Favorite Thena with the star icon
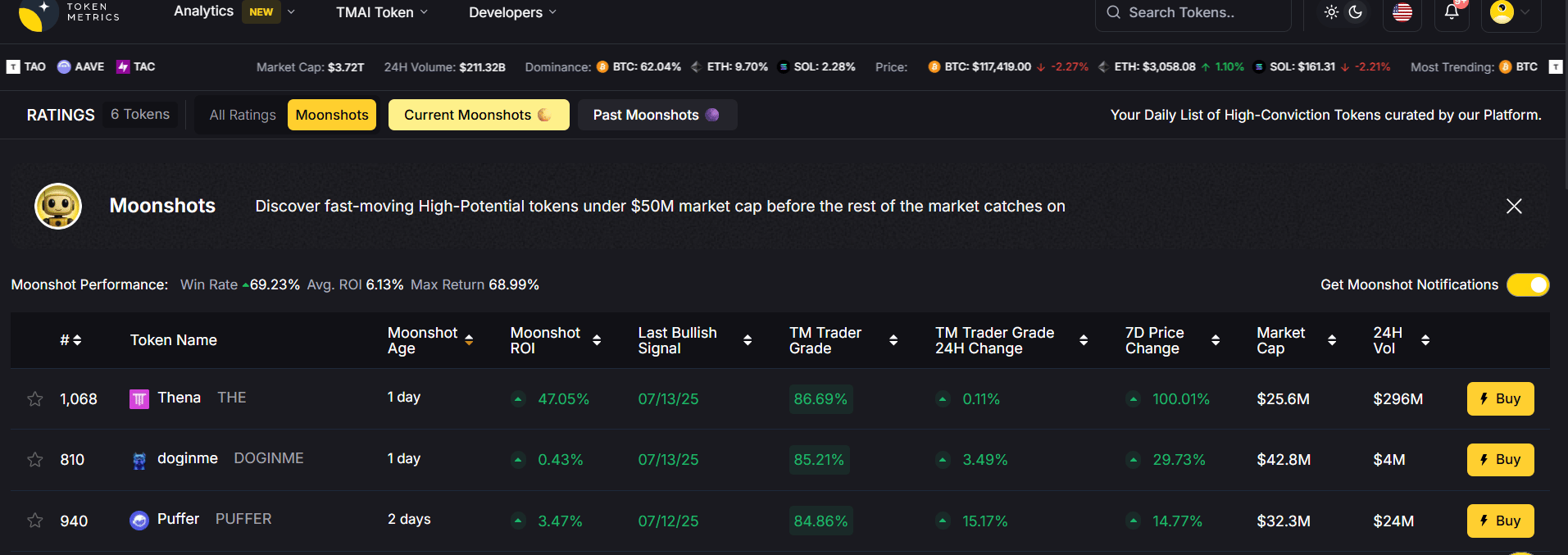Viewport: 1568px width, 555px height. tap(35, 399)
